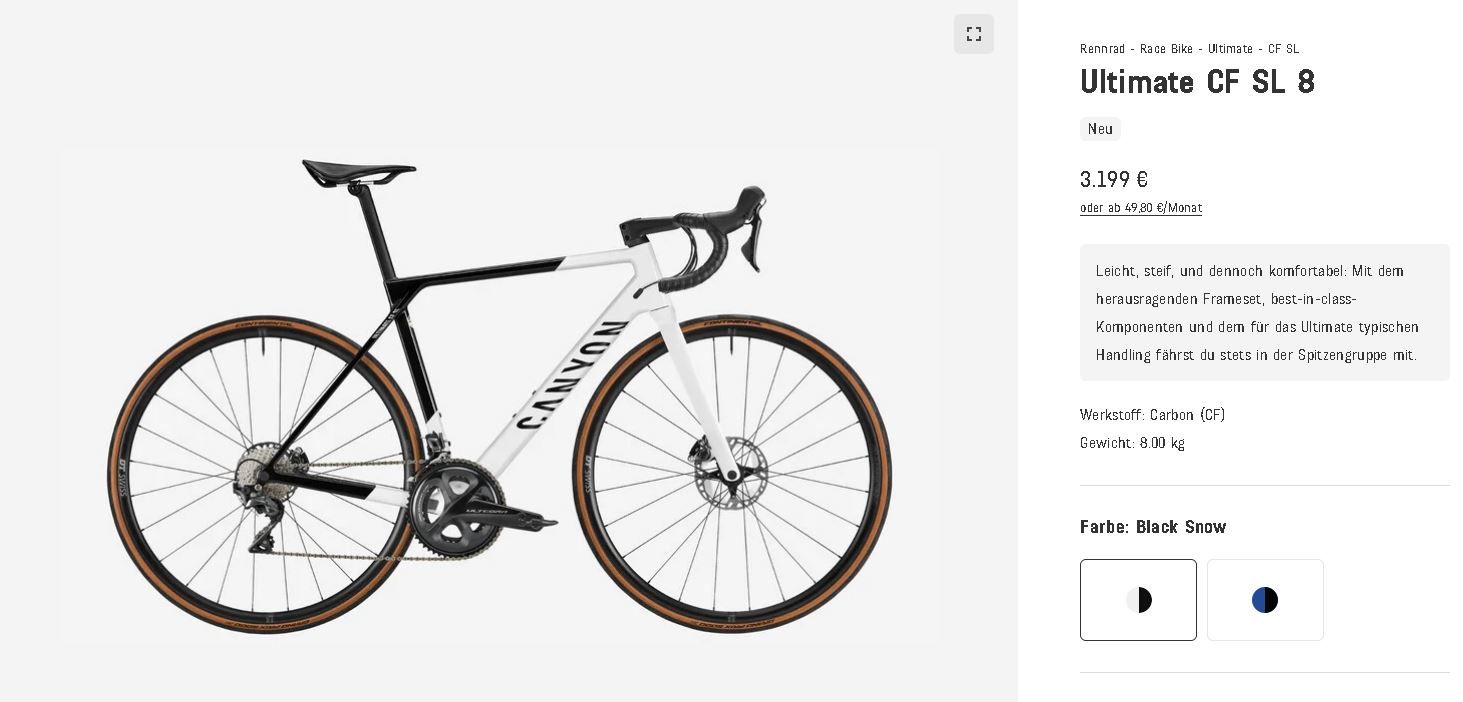Image resolution: width=1463 pixels, height=702 pixels.
Task: Click the Werkstoff: Carbon (CF) line
Action: point(1152,415)
